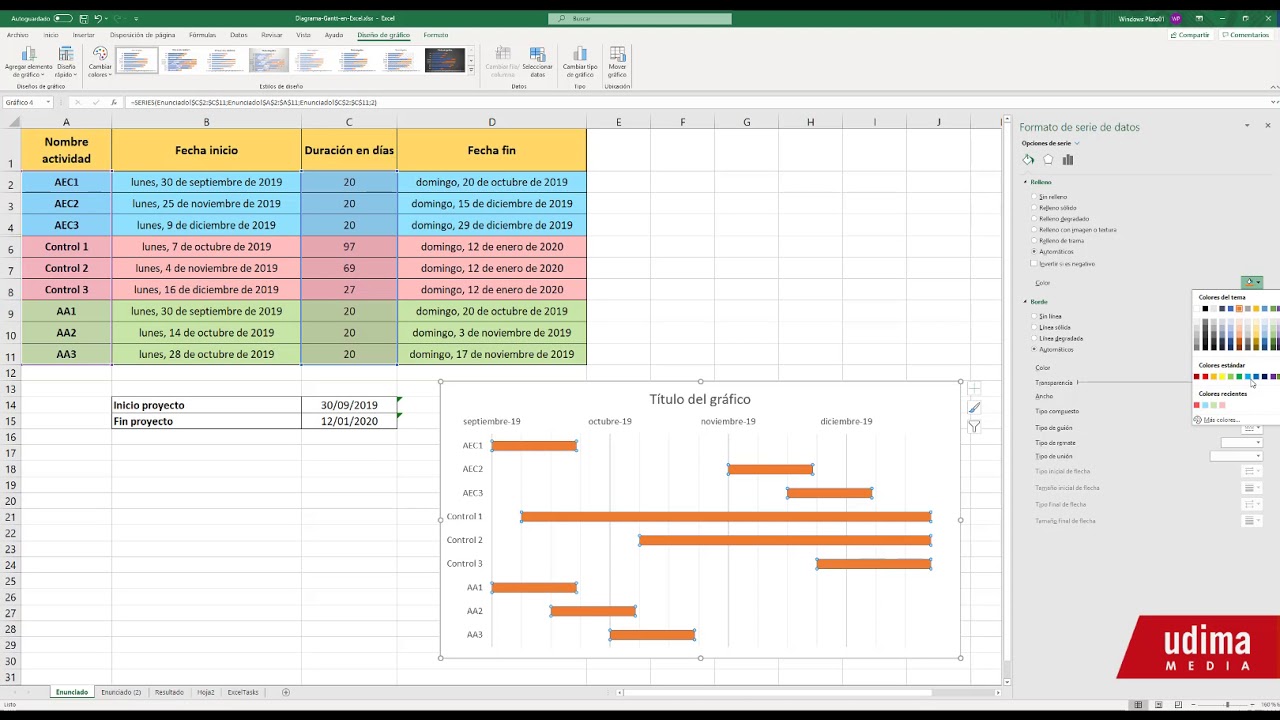
Task: Open Tipo de remate dropdown
Action: point(1242,442)
